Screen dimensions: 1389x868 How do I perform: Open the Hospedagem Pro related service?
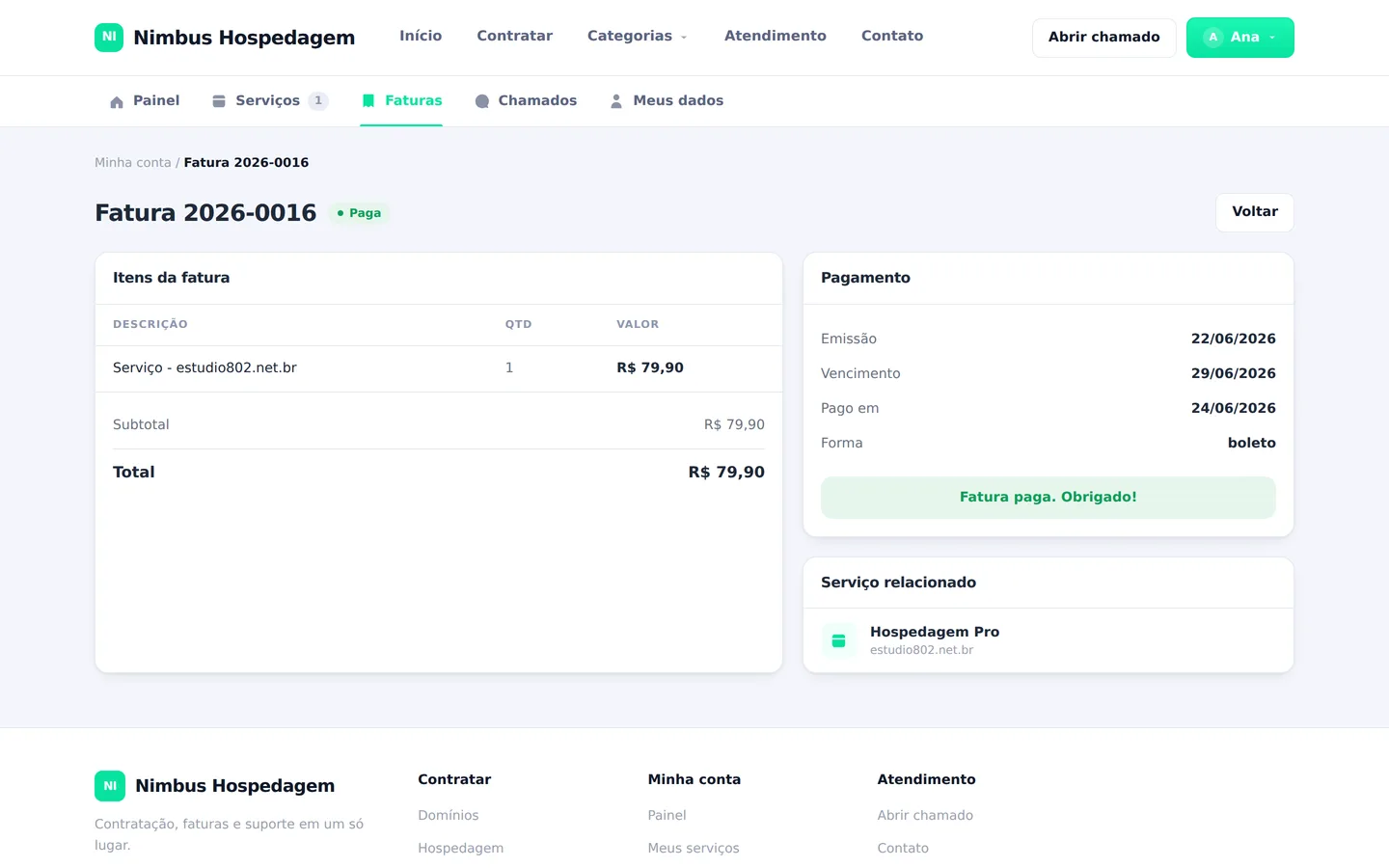pyautogui.click(x=1049, y=640)
